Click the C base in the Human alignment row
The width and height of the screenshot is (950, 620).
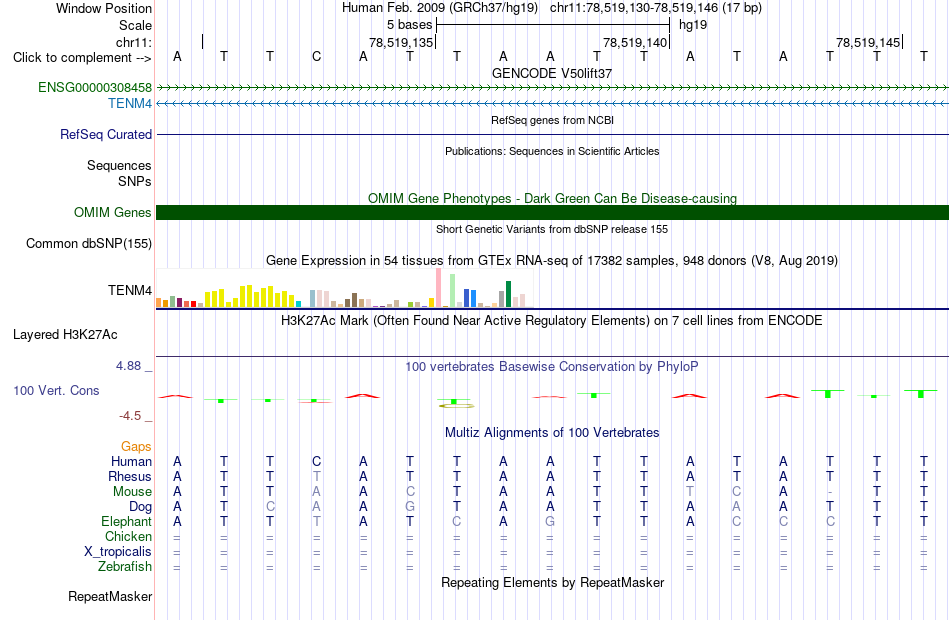click(316, 462)
